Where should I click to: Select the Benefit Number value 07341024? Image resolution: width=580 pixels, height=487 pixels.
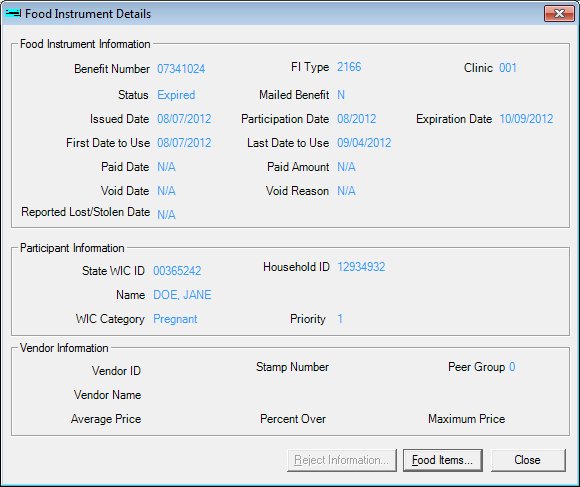[x=181, y=69]
